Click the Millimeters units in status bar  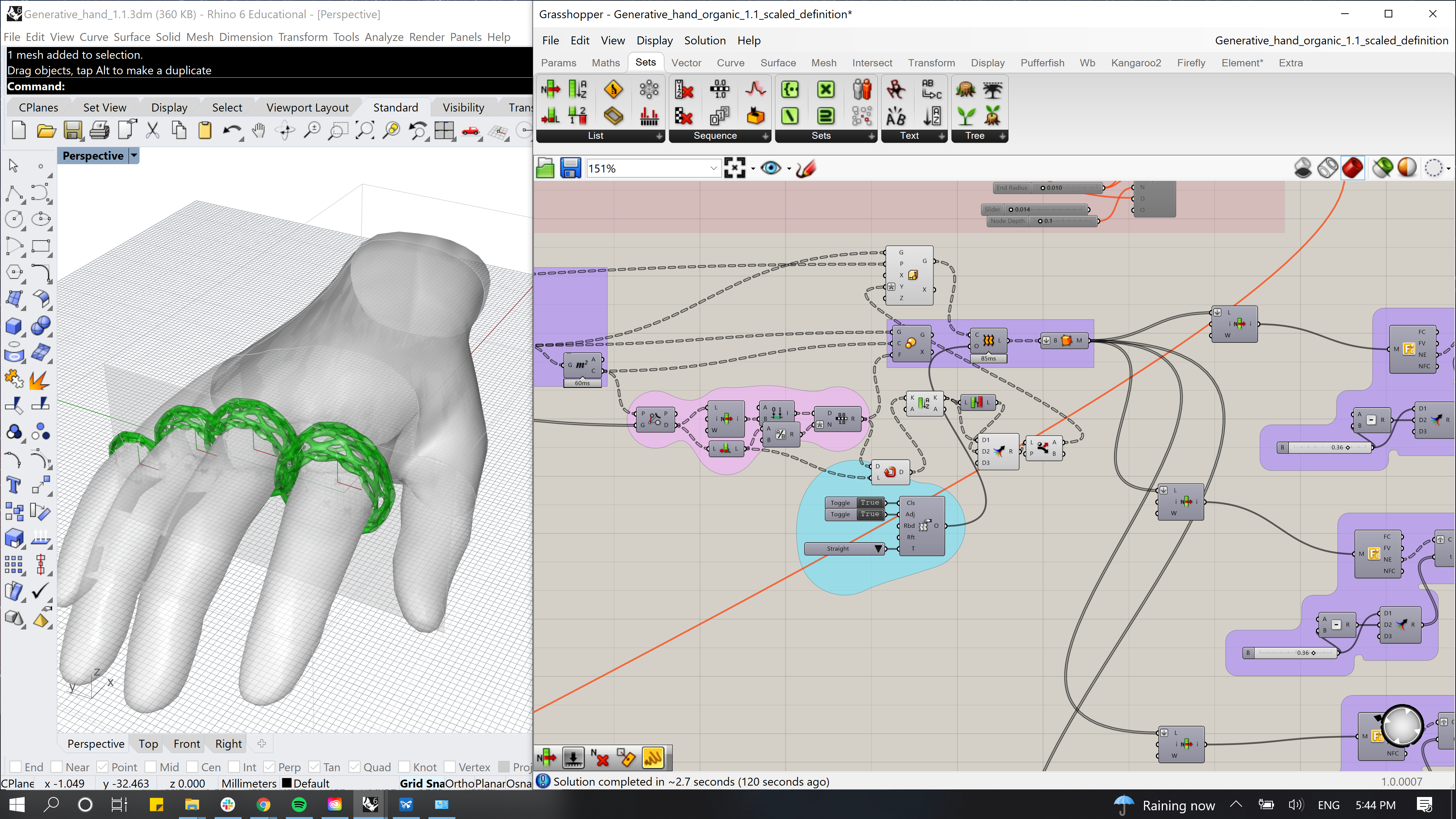tap(249, 783)
